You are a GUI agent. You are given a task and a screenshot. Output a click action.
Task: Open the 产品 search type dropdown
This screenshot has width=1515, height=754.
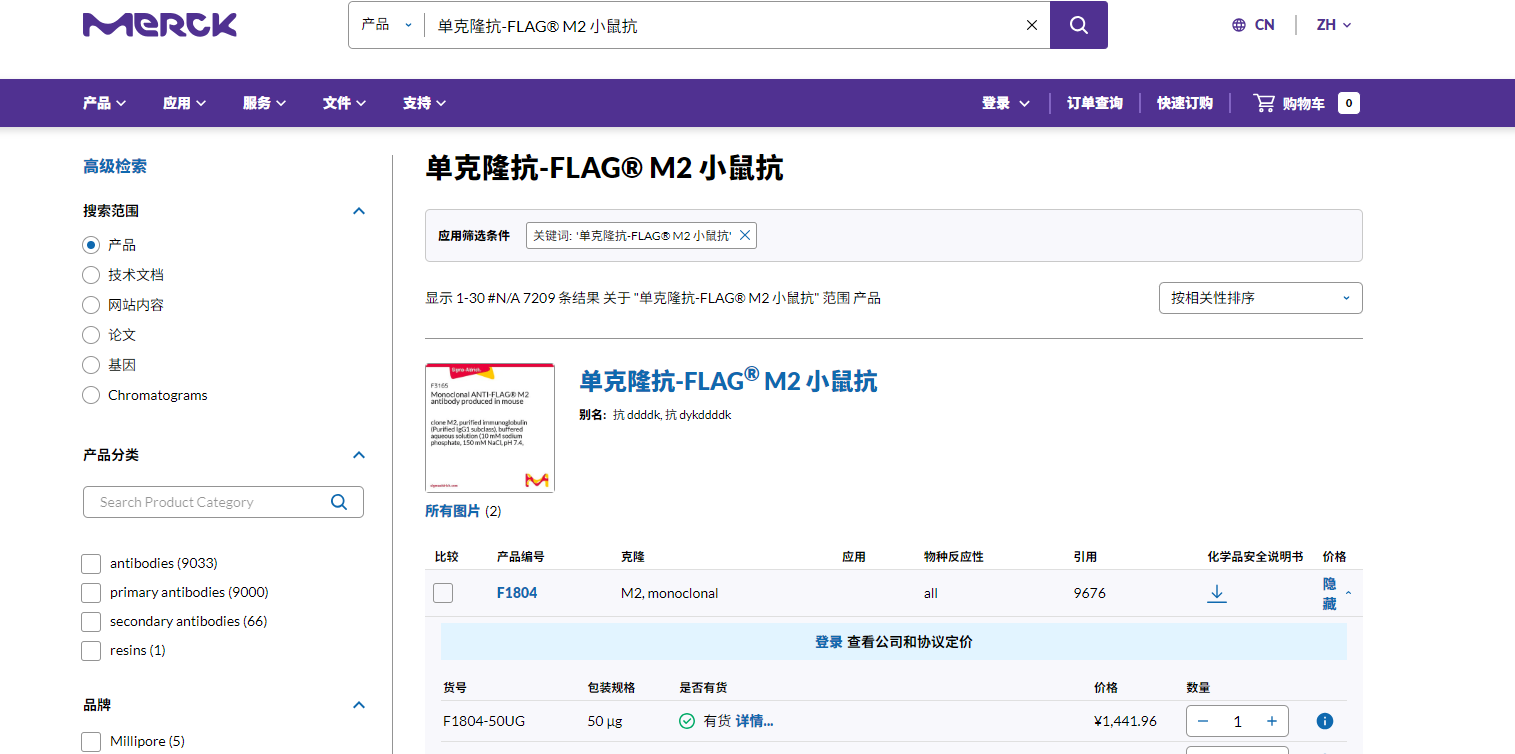[386, 25]
